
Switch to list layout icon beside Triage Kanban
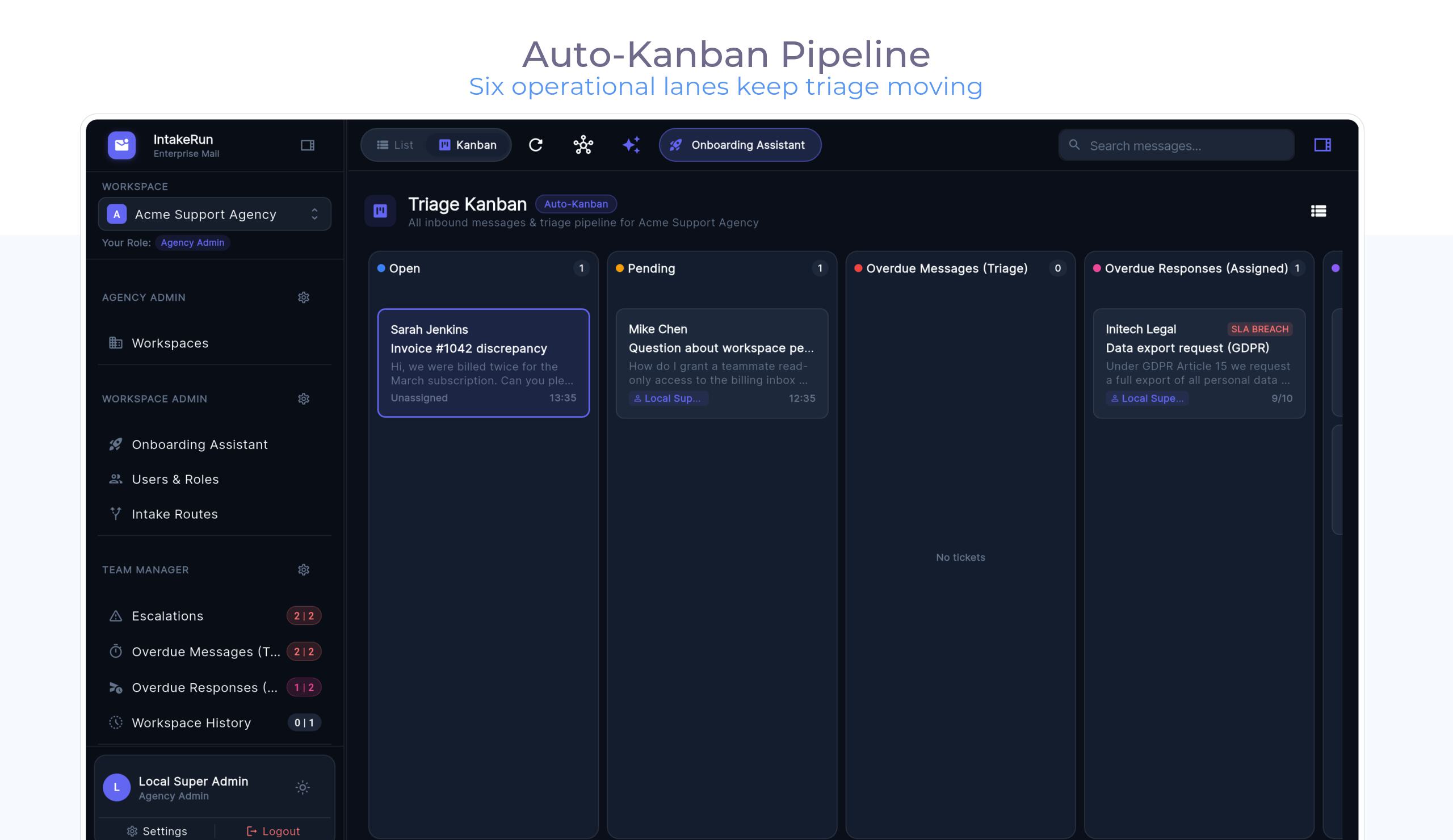tap(1318, 211)
